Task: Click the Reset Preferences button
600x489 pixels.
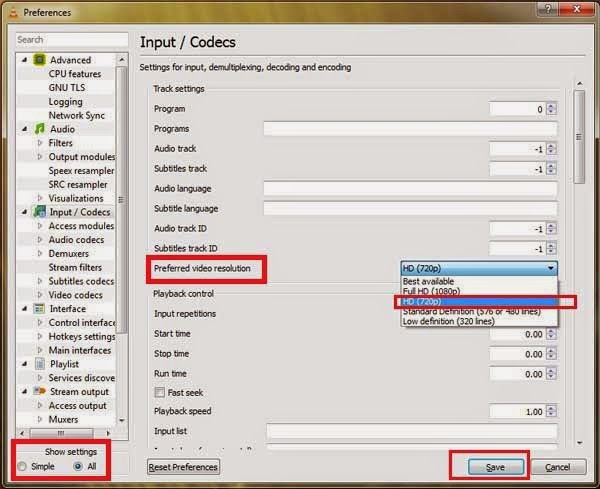Action: pyautogui.click(x=183, y=467)
